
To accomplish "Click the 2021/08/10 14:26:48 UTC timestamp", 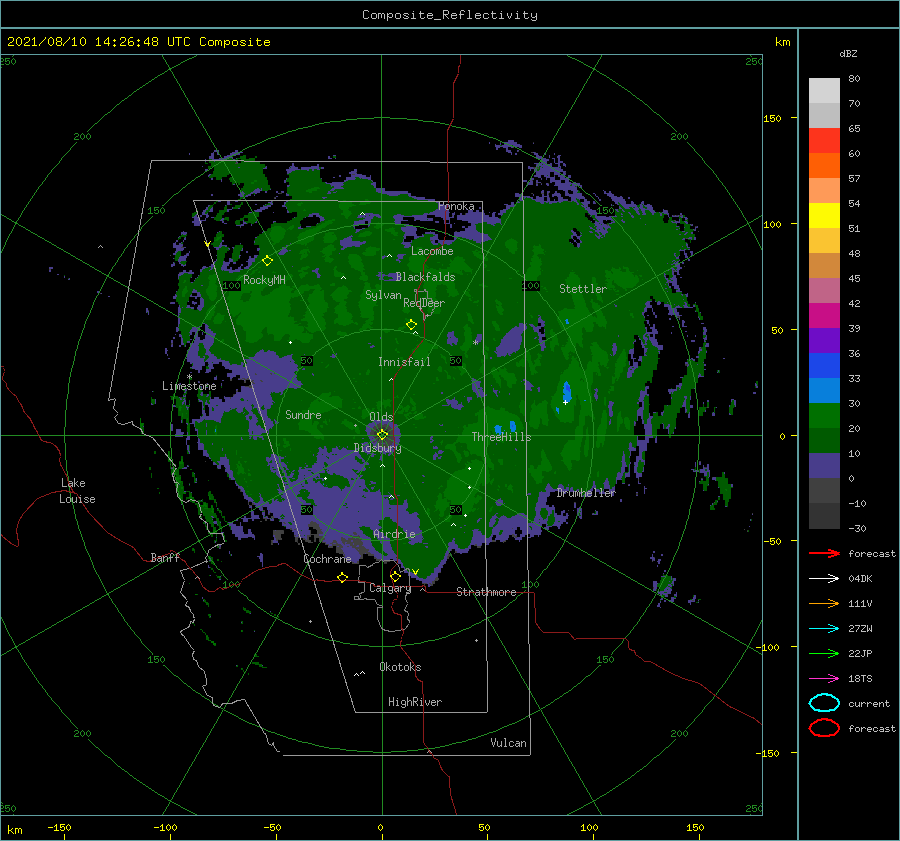I will [139, 42].
